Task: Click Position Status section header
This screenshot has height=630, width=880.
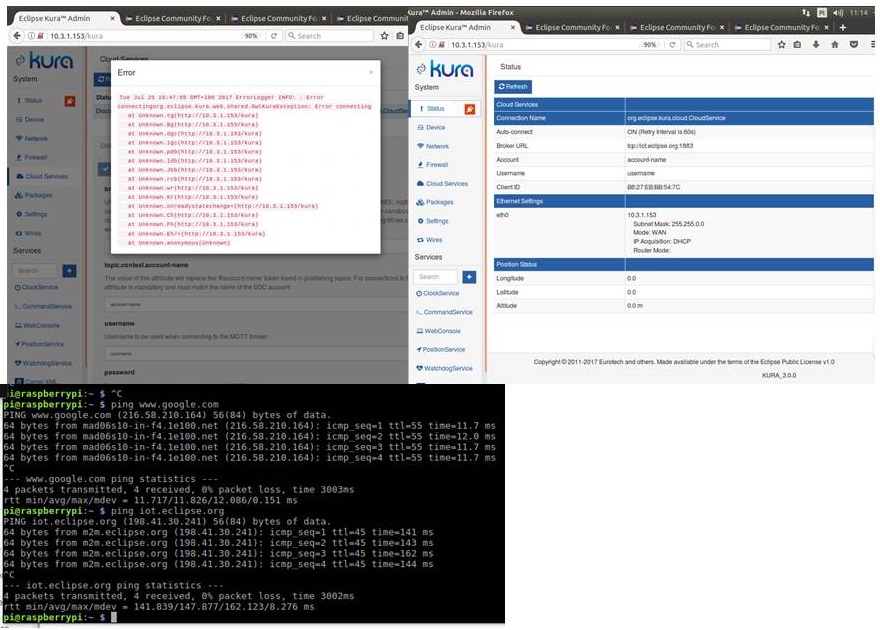Action: (684, 264)
